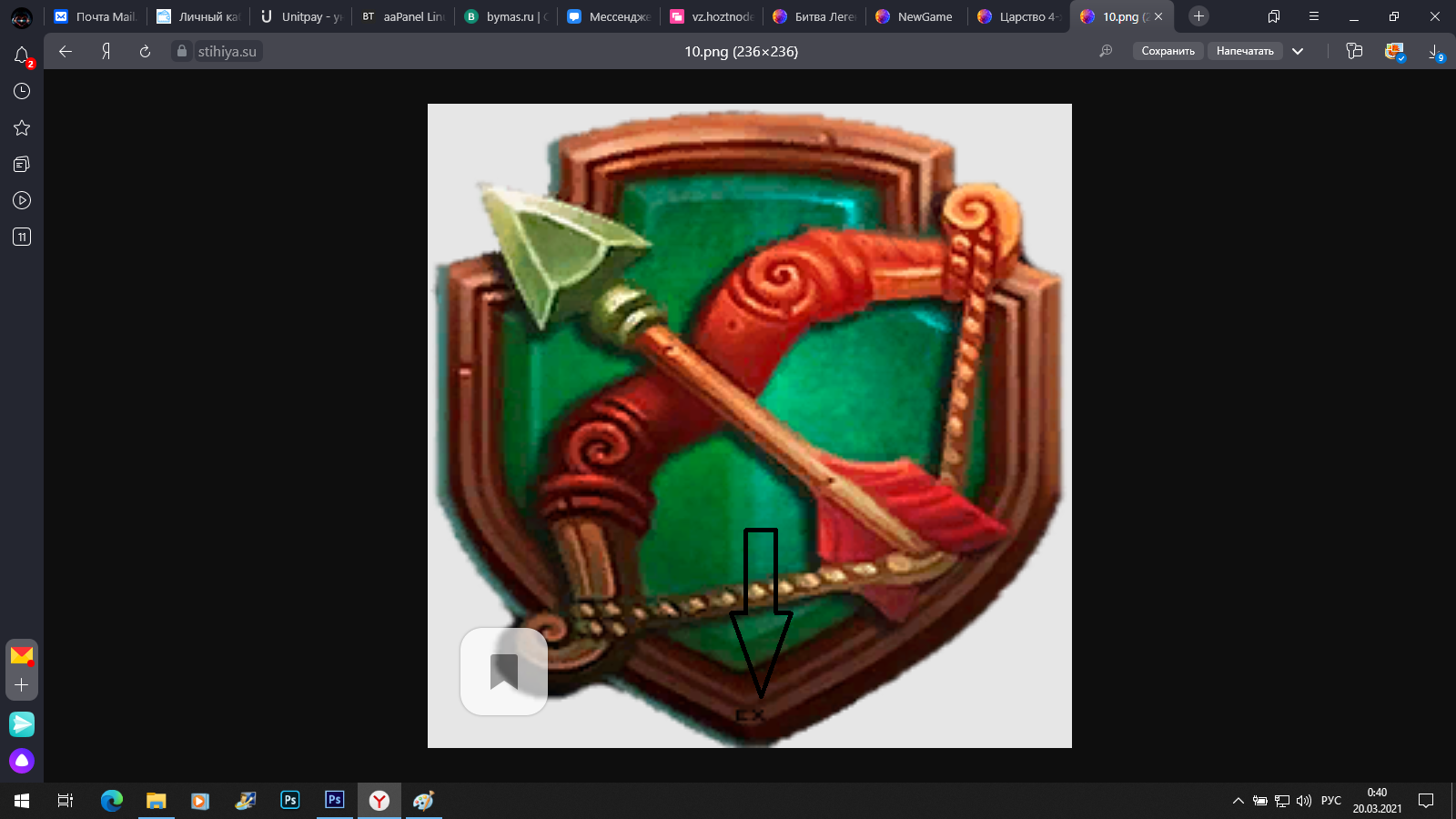Open network settings in system tray

click(1282, 801)
